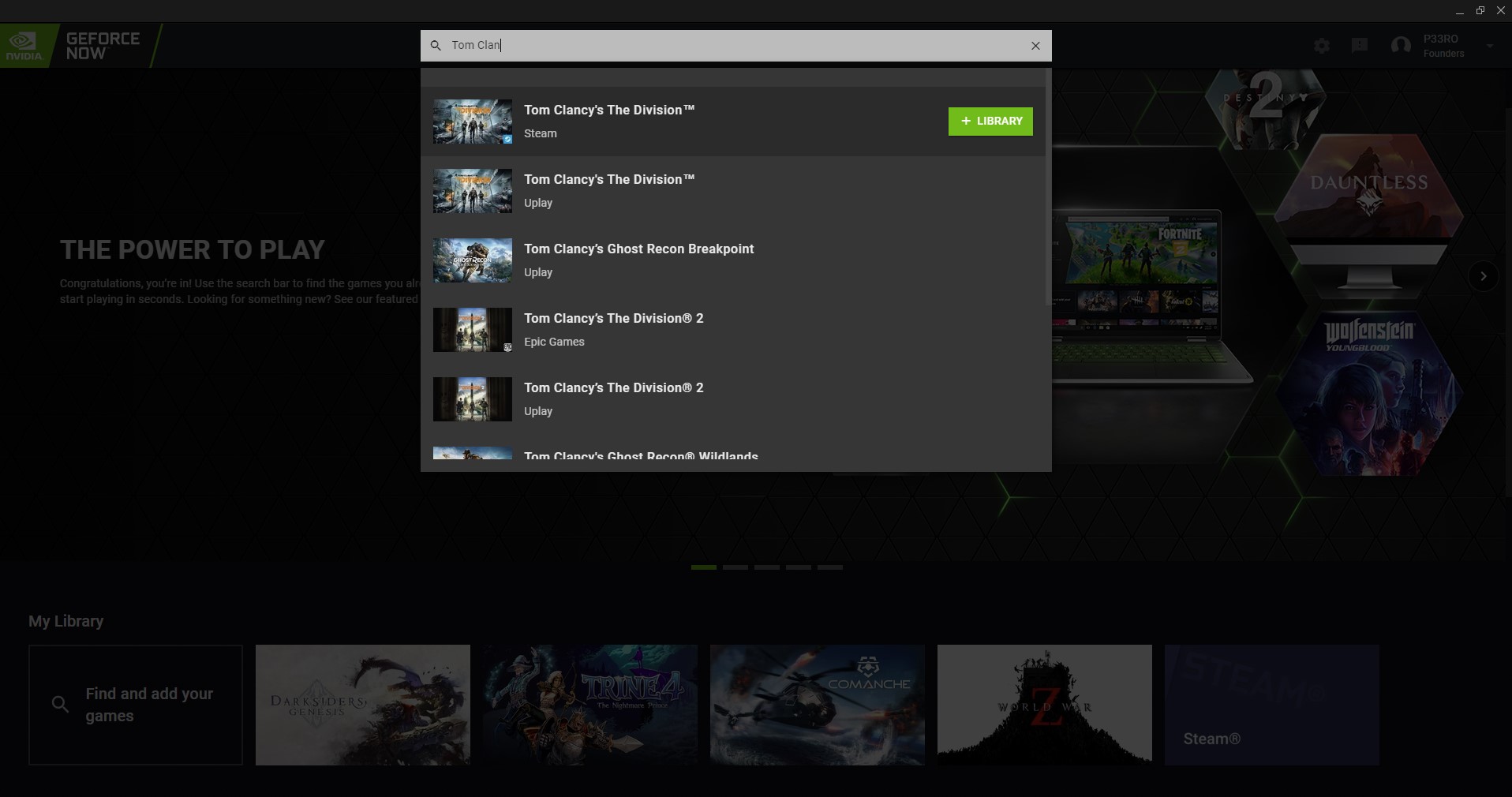This screenshot has height=797, width=1512.
Task: Click The Division Steam thumbnail image
Action: 473,122
